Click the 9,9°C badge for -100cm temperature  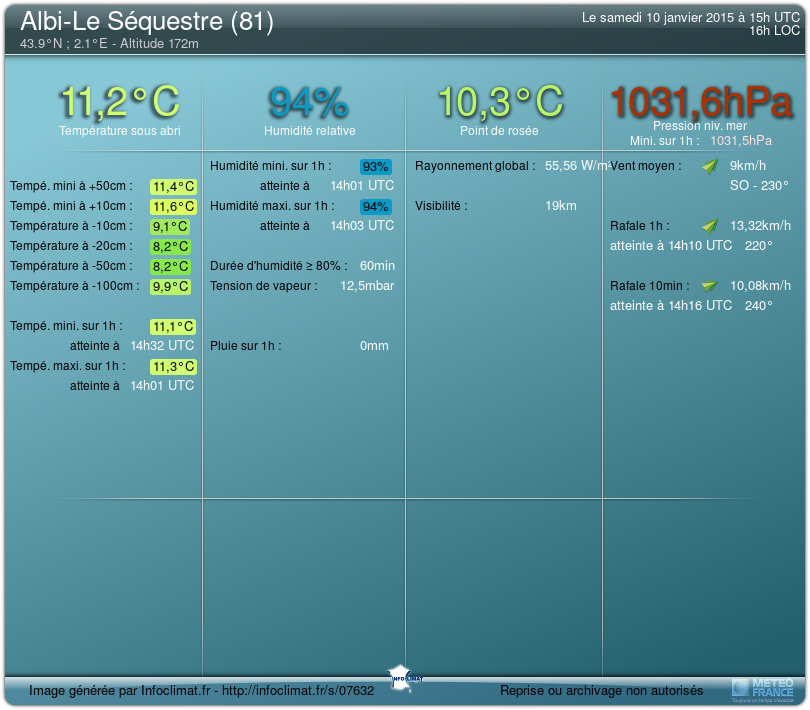(170, 286)
